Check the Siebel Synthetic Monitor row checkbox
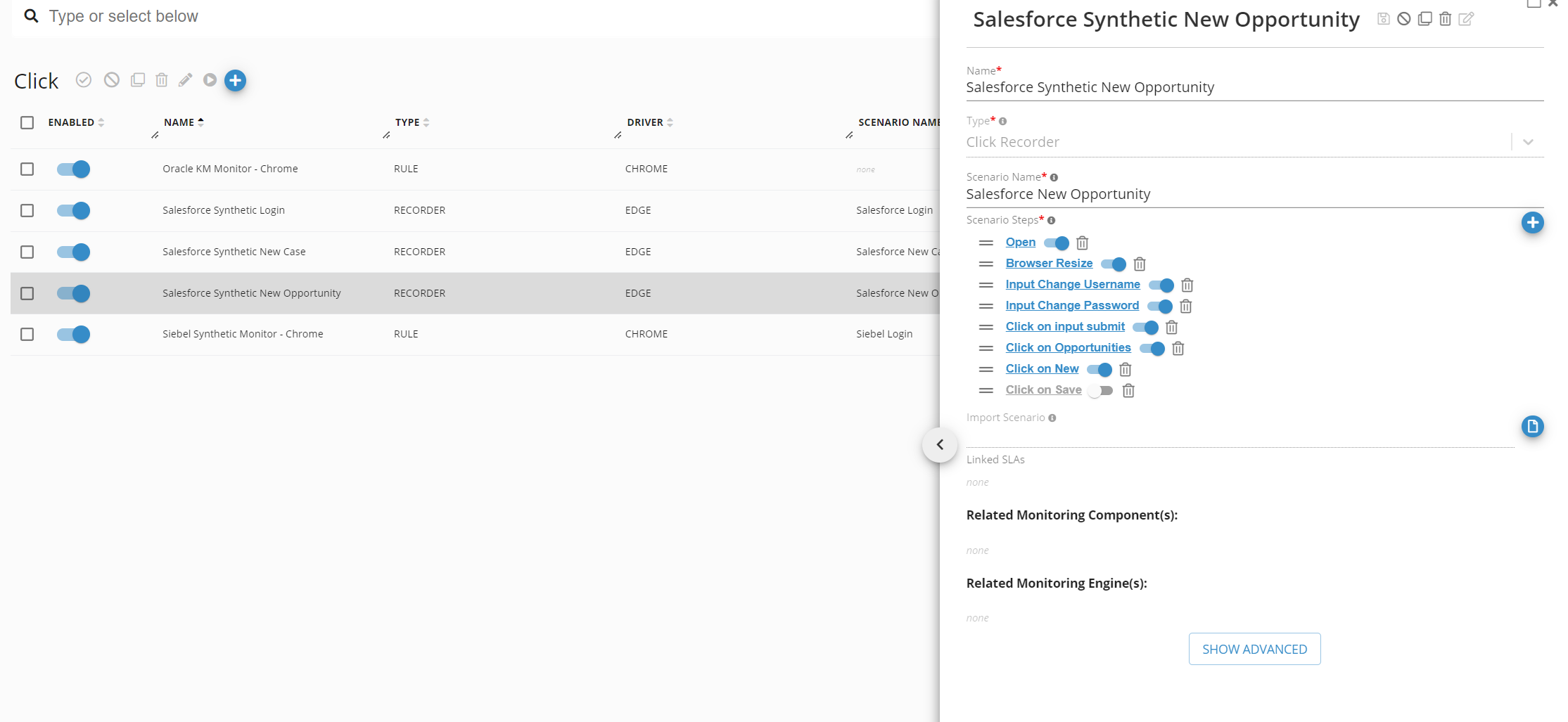Viewport: 1568px width, 722px height. (x=27, y=335)
